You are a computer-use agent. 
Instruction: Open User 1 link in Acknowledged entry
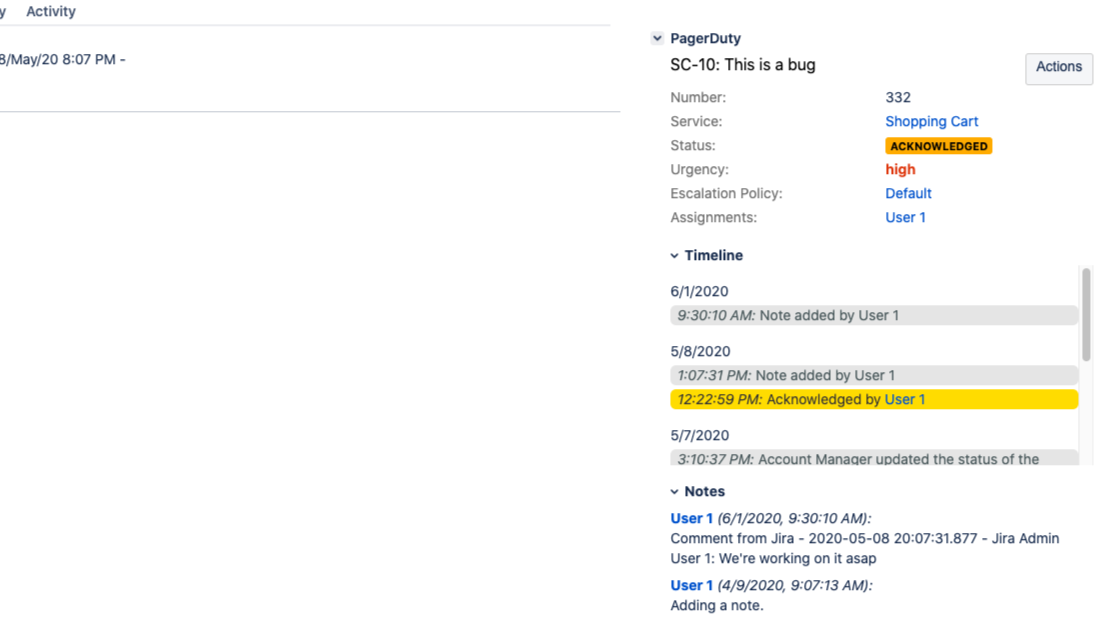coord(904,399)
